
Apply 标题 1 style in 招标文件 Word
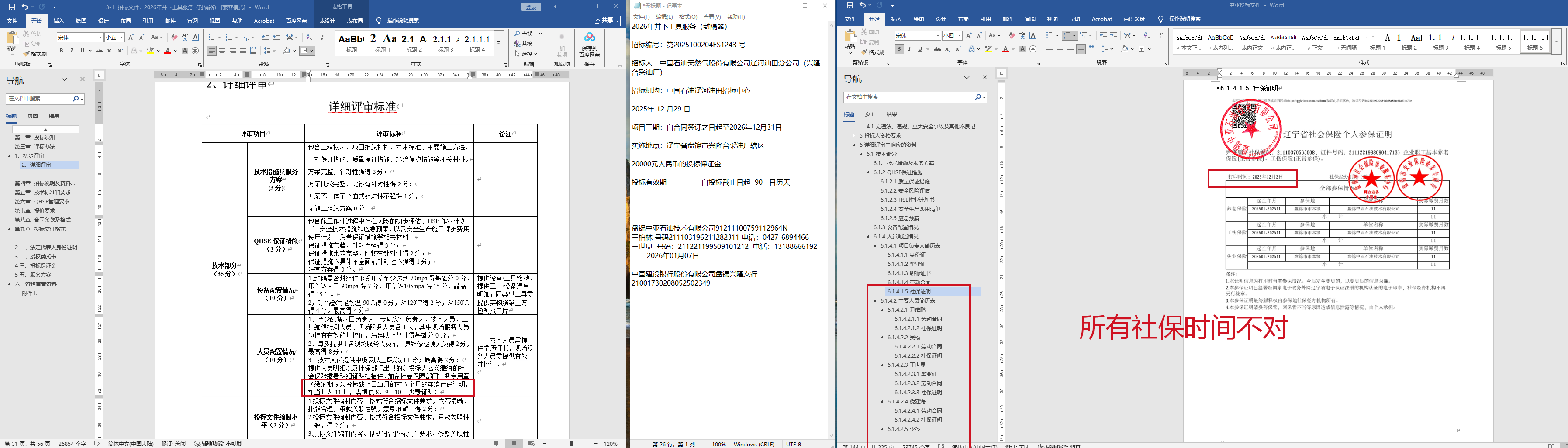pyautogui.click(x=383, y=43)
